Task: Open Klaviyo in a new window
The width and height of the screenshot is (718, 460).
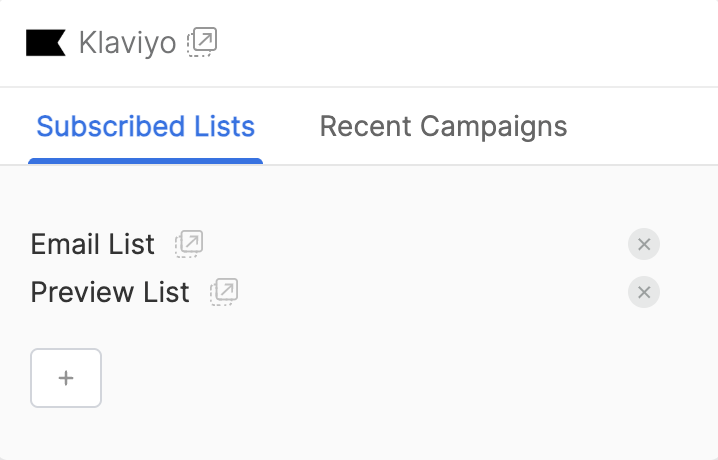Action: coord(202,43)
